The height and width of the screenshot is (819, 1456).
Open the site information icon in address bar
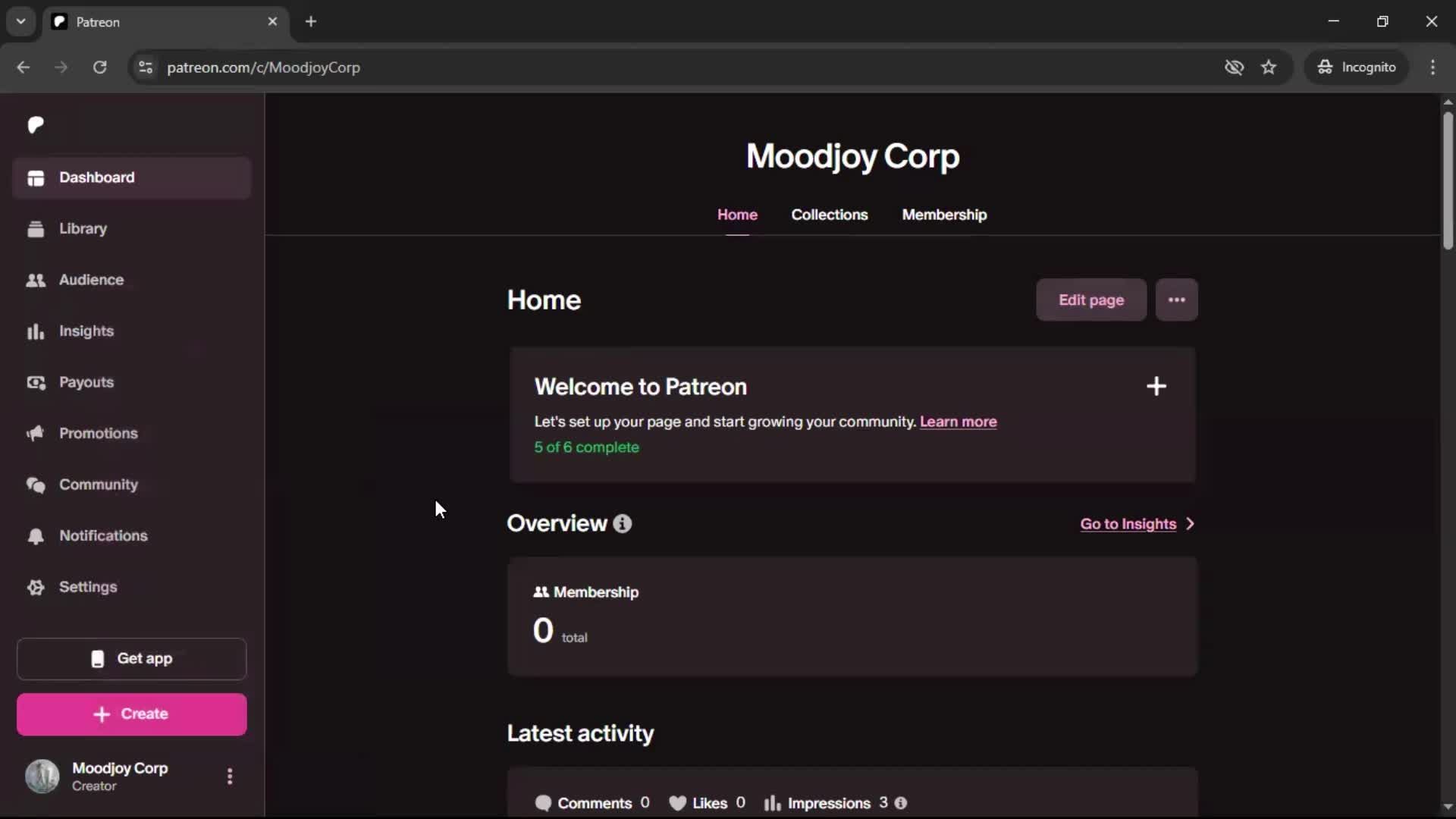[146, 67]
